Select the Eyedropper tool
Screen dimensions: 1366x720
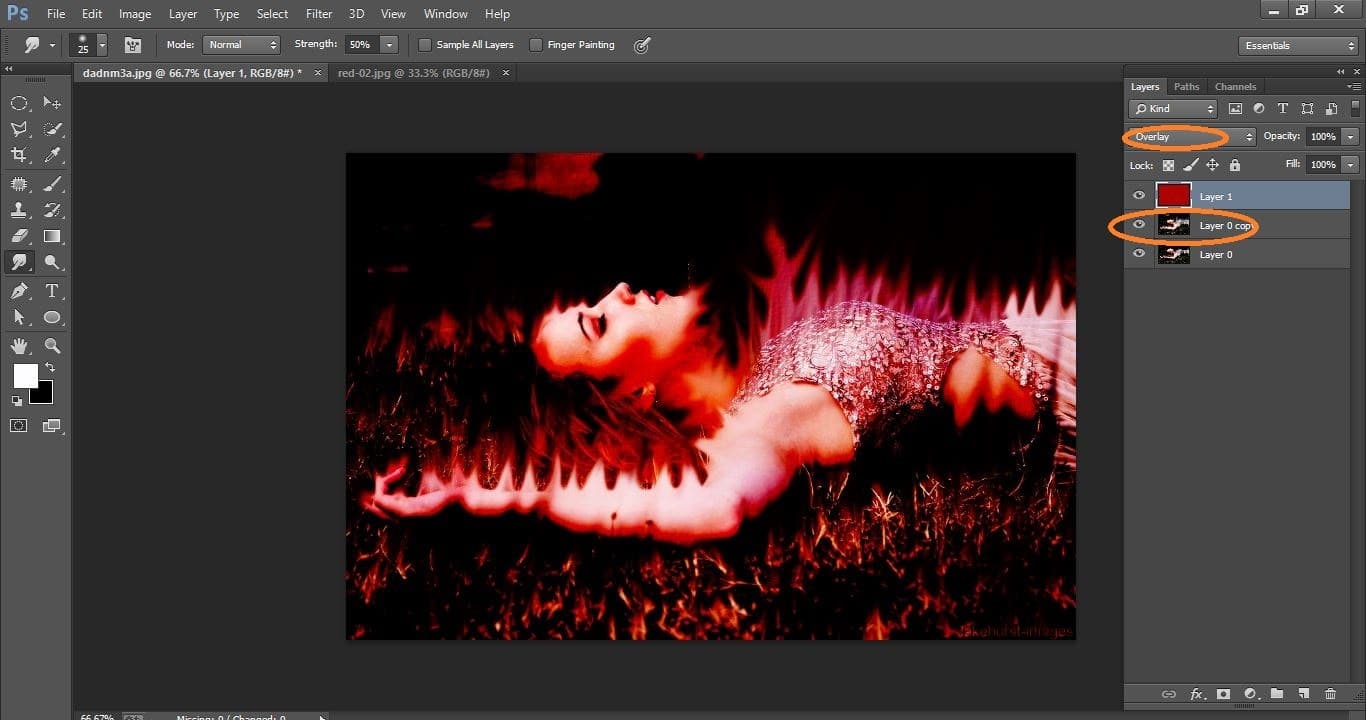point(52,155)
